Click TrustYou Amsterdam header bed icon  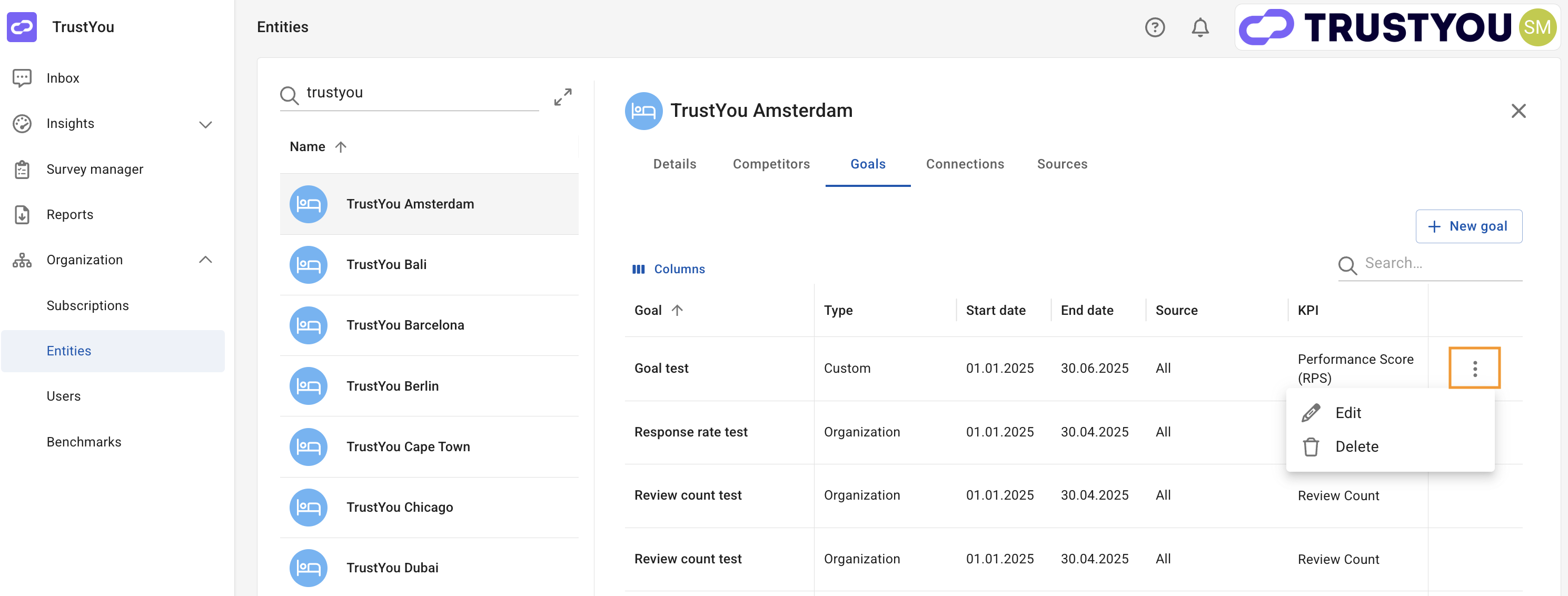pyautogui.click(x=643, y=111)
